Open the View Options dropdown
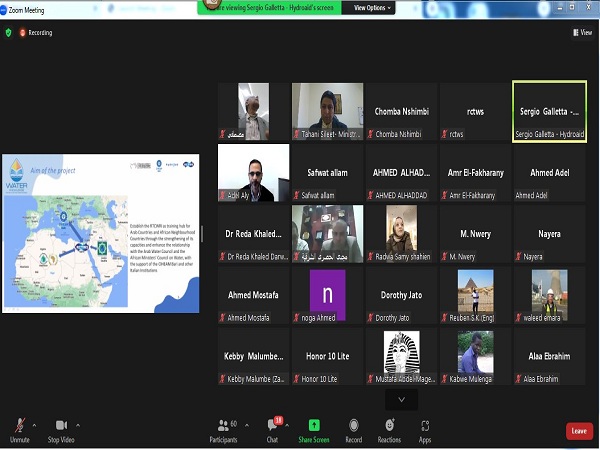This screenshot has height=450, width=600. (x=371, y=7)
